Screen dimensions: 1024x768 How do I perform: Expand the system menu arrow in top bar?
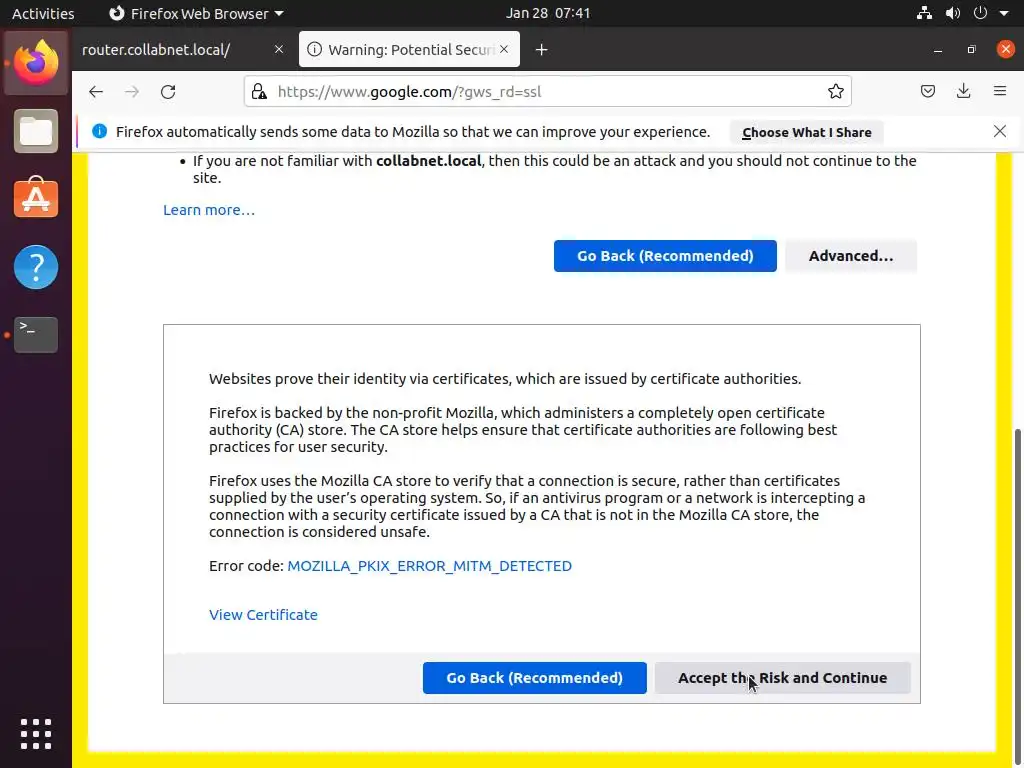coord(1004,13)
